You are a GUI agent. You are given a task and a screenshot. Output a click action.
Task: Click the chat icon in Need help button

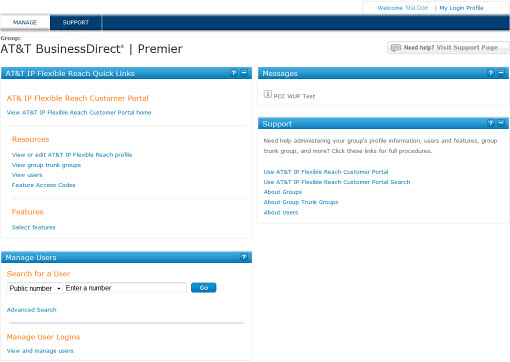(x=396, y=48)
